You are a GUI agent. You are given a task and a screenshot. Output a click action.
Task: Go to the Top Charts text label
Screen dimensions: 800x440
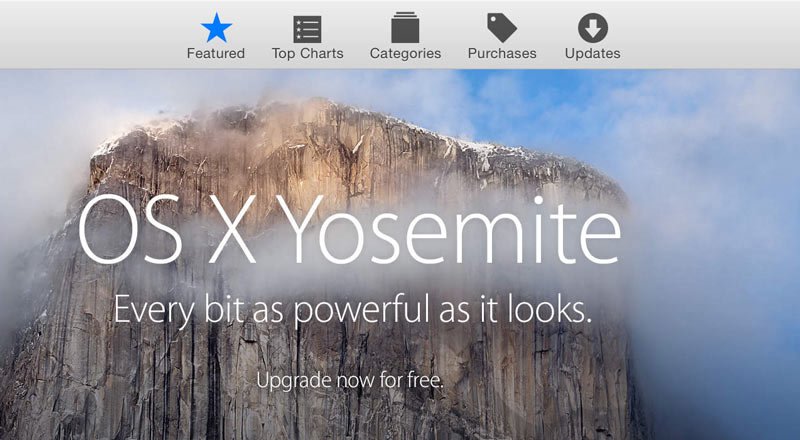[x=308, y=53]
